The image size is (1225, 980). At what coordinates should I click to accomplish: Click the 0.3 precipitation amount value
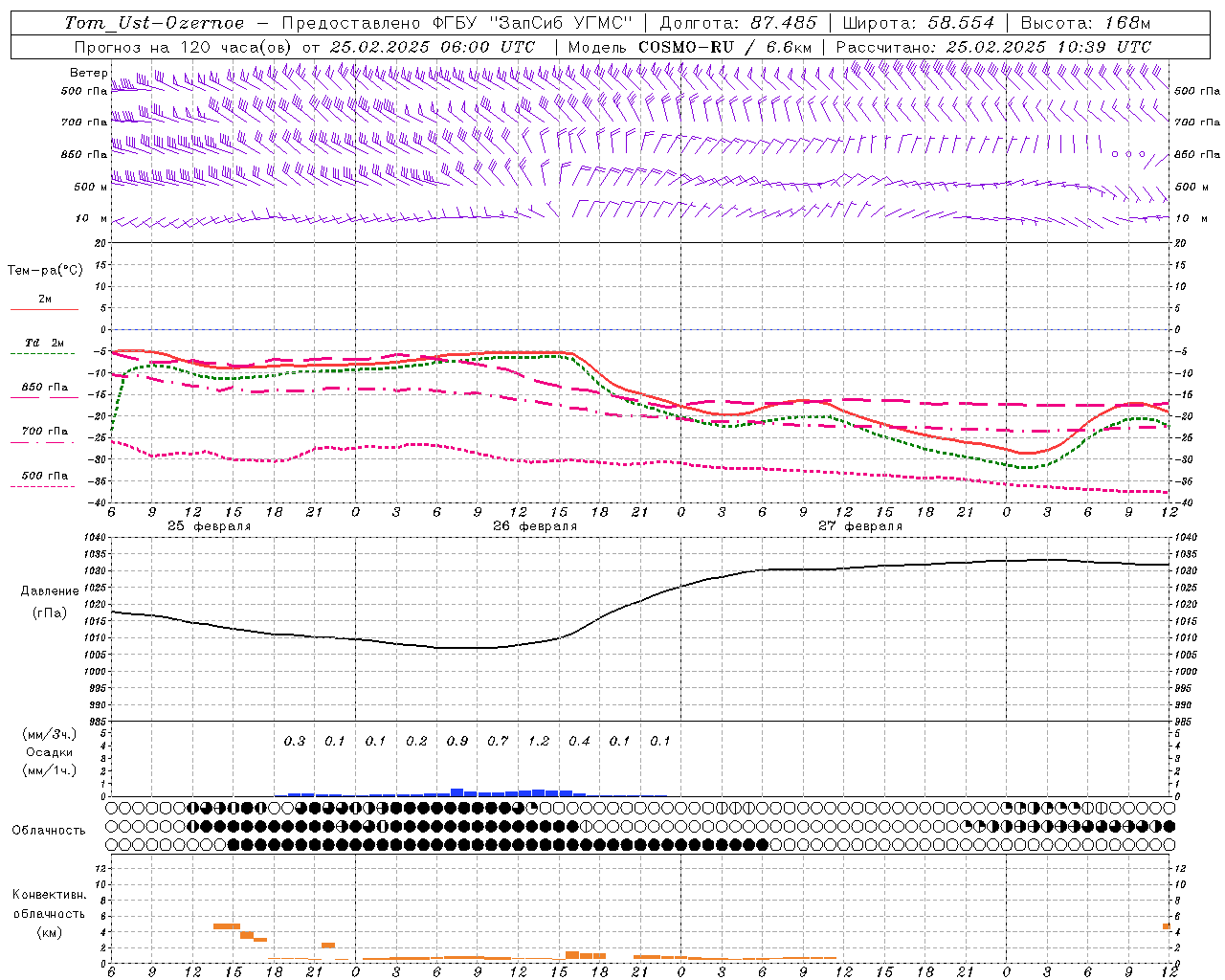point(295,741)
